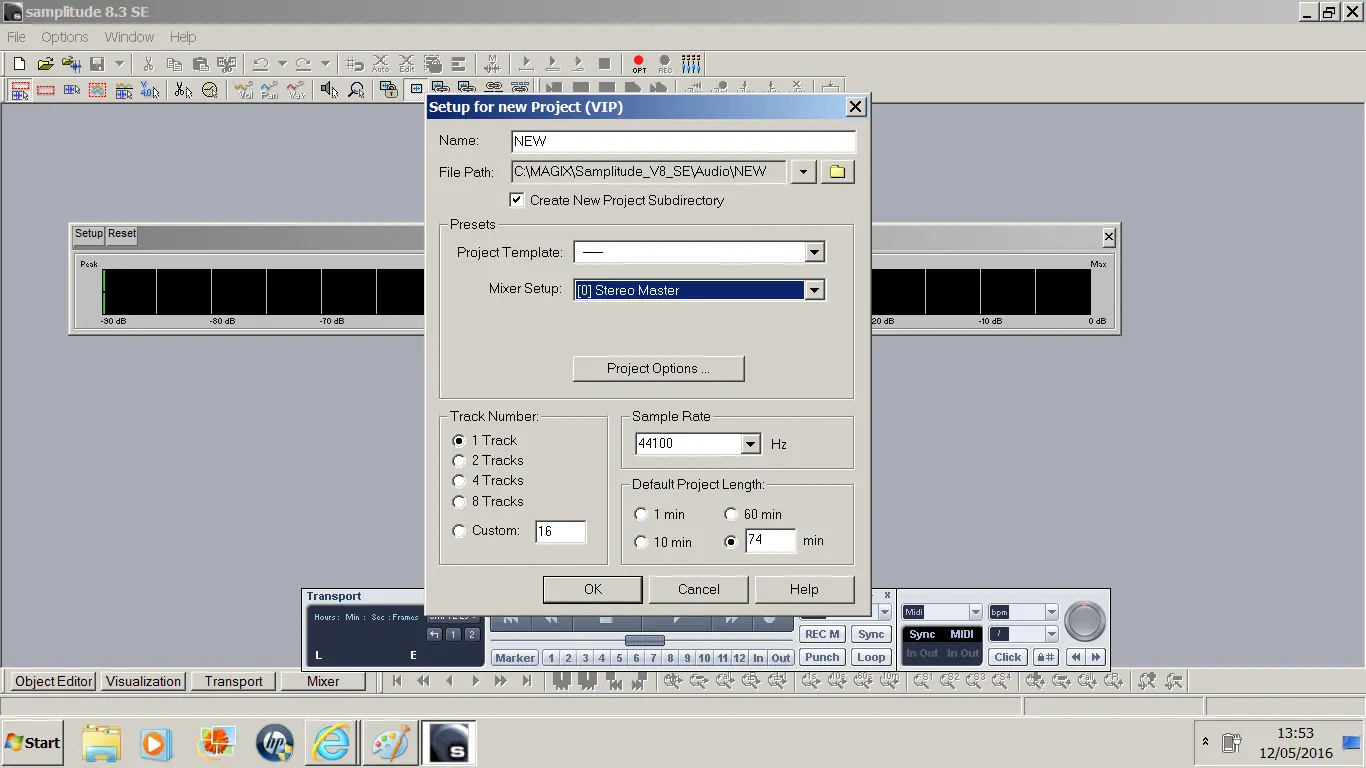The width and height of the screenshot is (1366, 768).
Task: Open the File Path history dropdown
Action: (803, 172)
